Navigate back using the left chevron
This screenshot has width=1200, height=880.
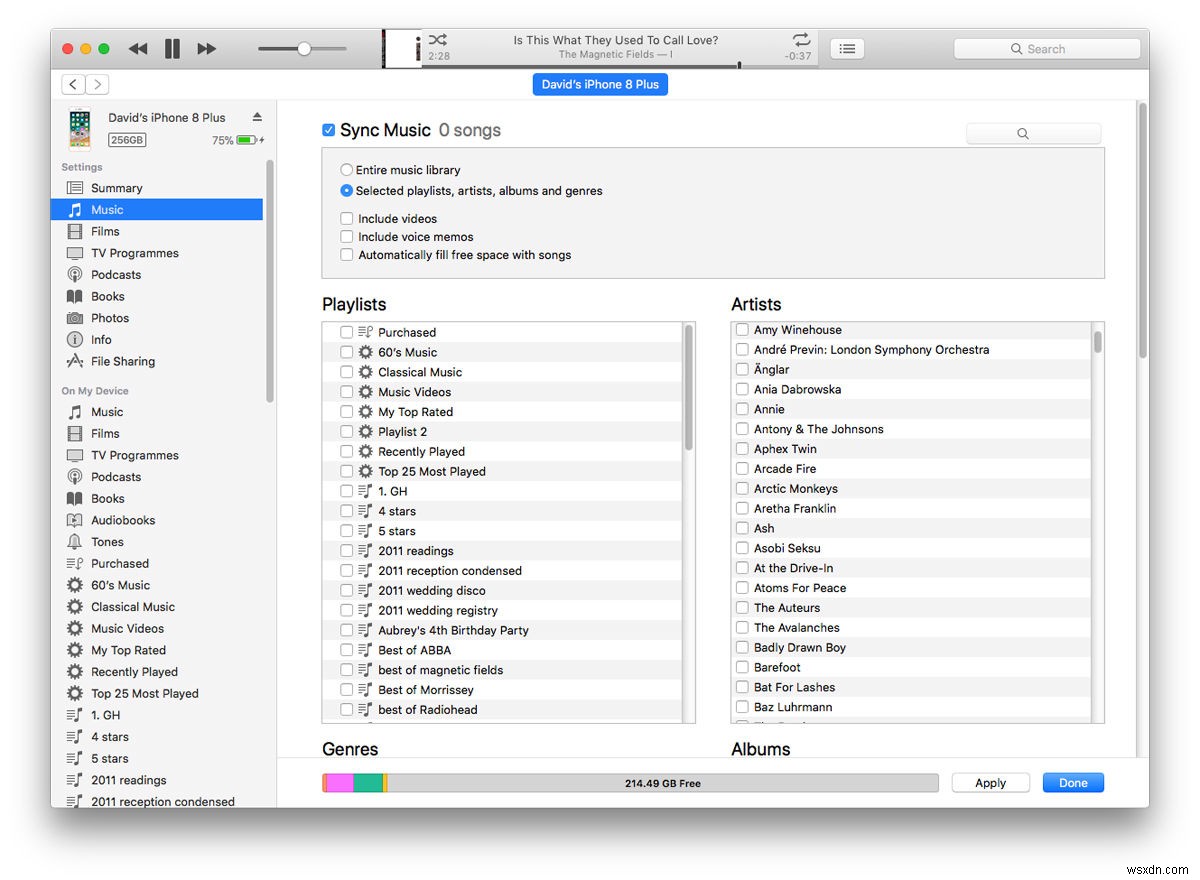(x=72, y=84)
